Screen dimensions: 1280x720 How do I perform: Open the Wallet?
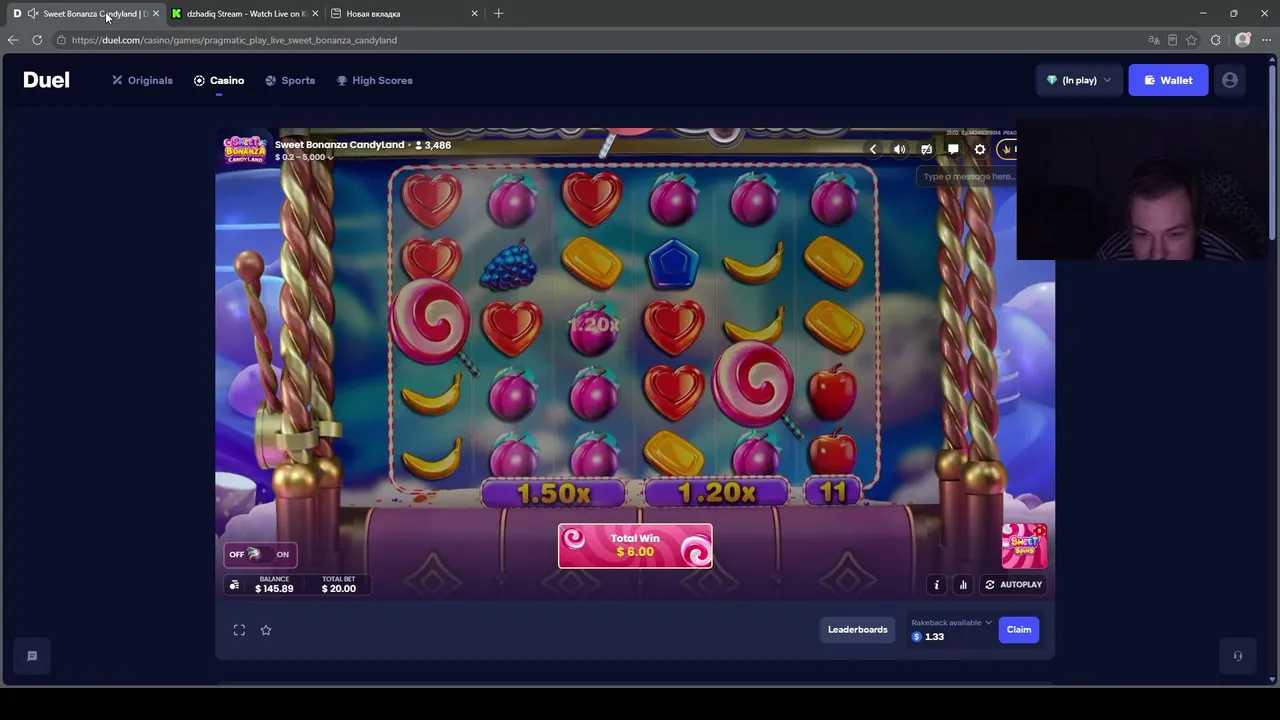1168,80
